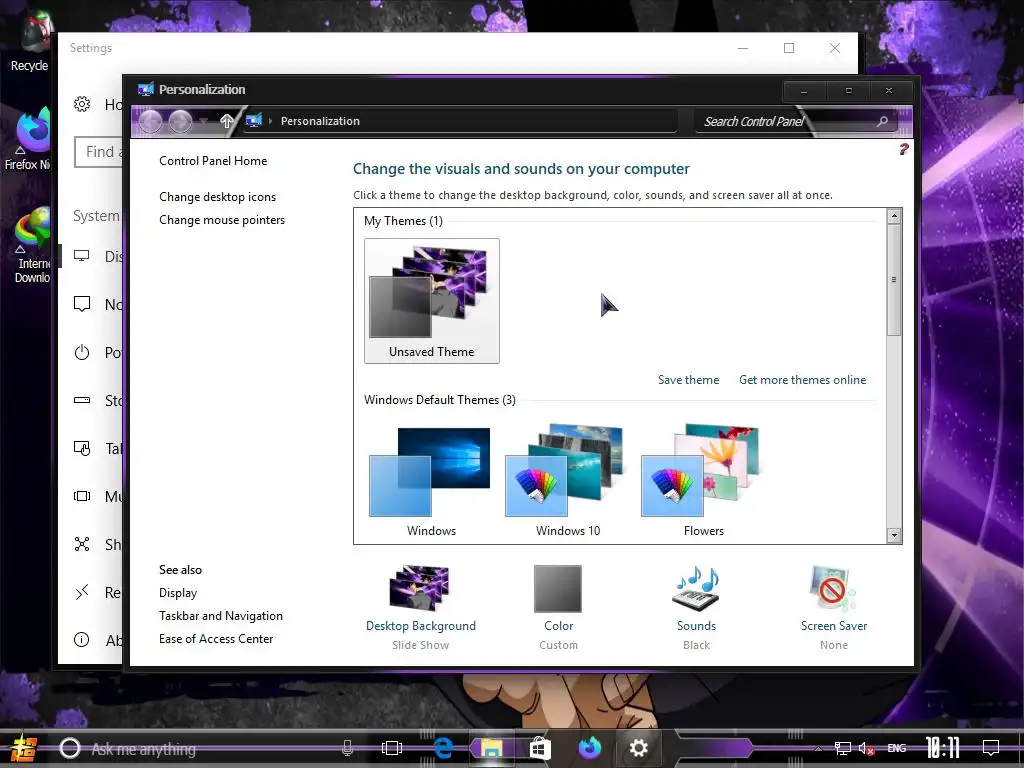Open the Sounds settings icon
The height and width of the screenshot is (768, 1024).
[x=696, y=588]
